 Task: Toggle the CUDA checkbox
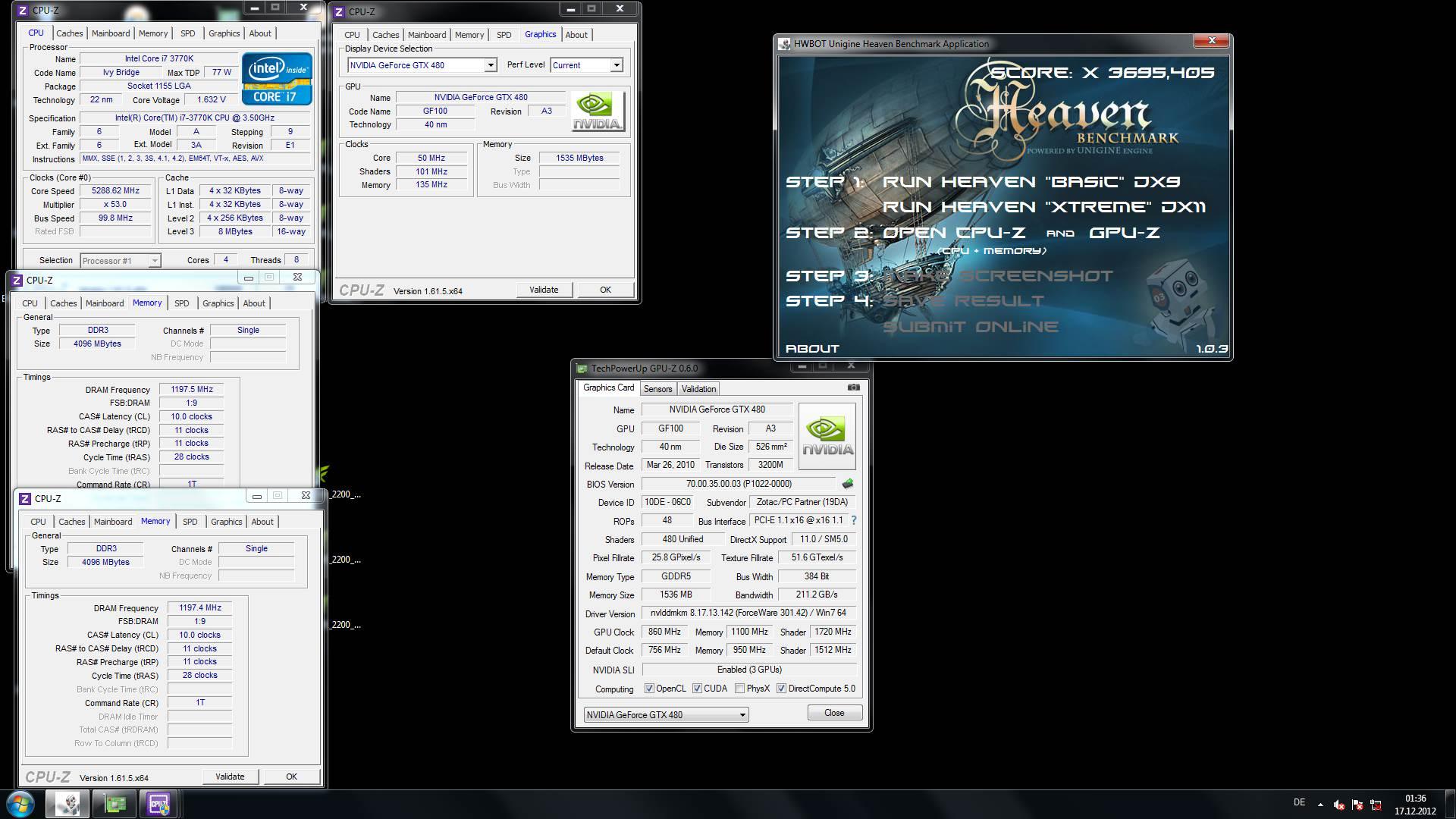pyautogui.click(x=697, y=689)
